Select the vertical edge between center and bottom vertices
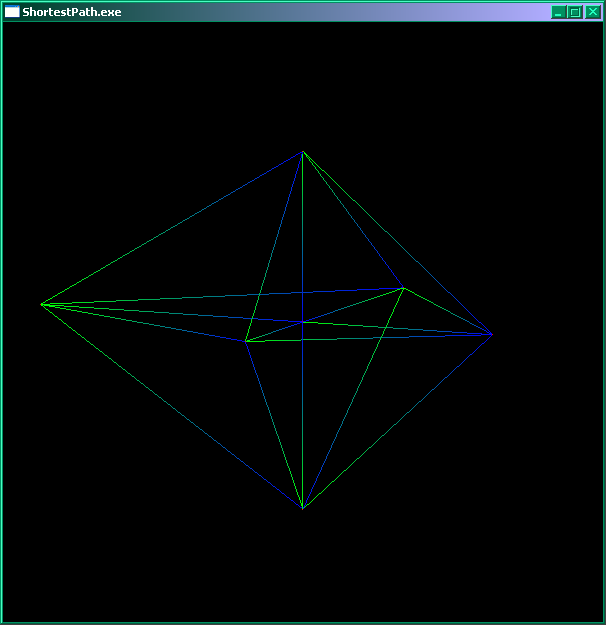 pos(303,415)
